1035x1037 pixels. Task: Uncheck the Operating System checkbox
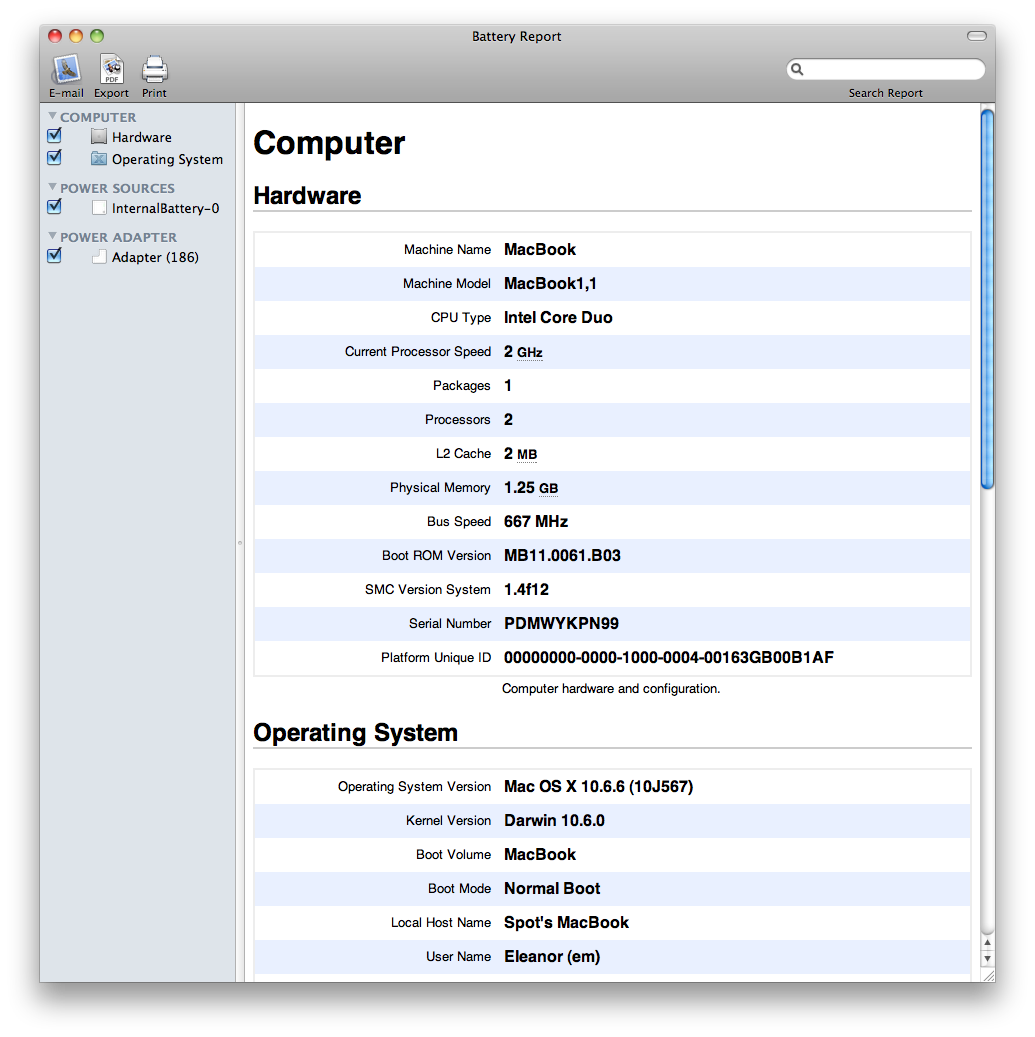(x=55, y=157)
